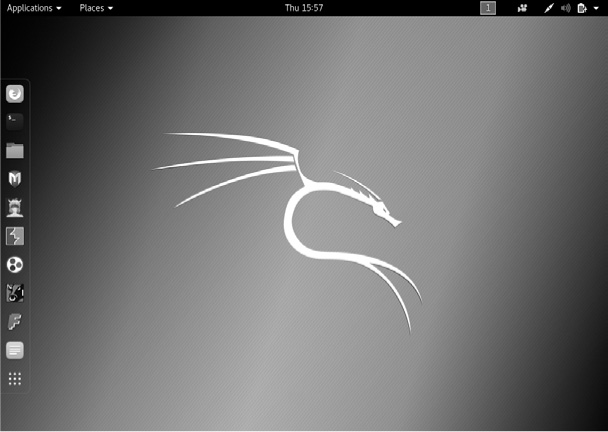Open Burp Suite from the dock

point(15,236)
